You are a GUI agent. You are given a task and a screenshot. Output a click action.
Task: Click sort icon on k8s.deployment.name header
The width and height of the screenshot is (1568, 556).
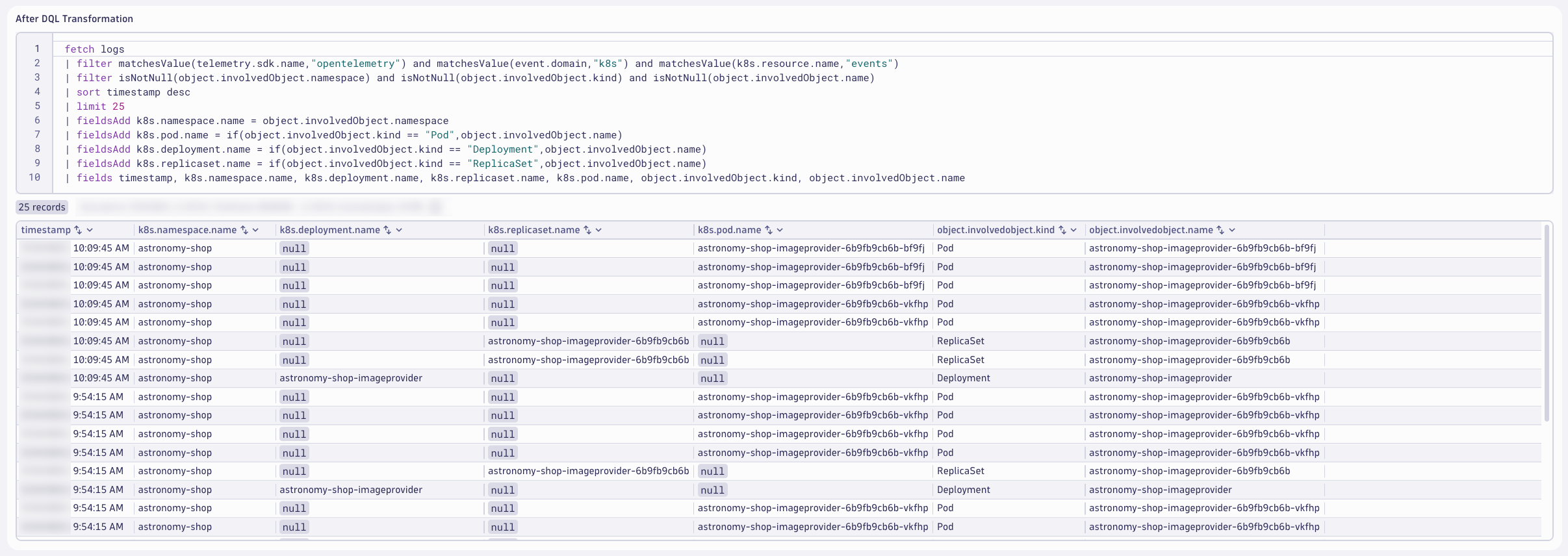pos(387,230)
